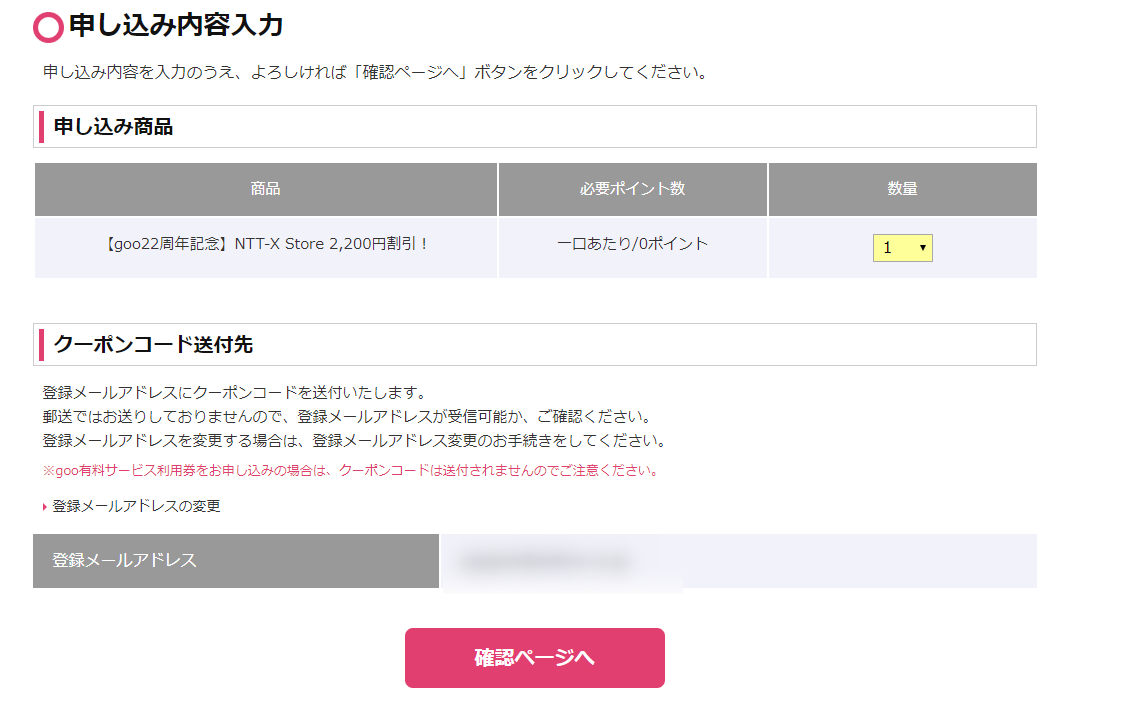
Task: Click the 商品 column header
Action: [x=266, y=189]
